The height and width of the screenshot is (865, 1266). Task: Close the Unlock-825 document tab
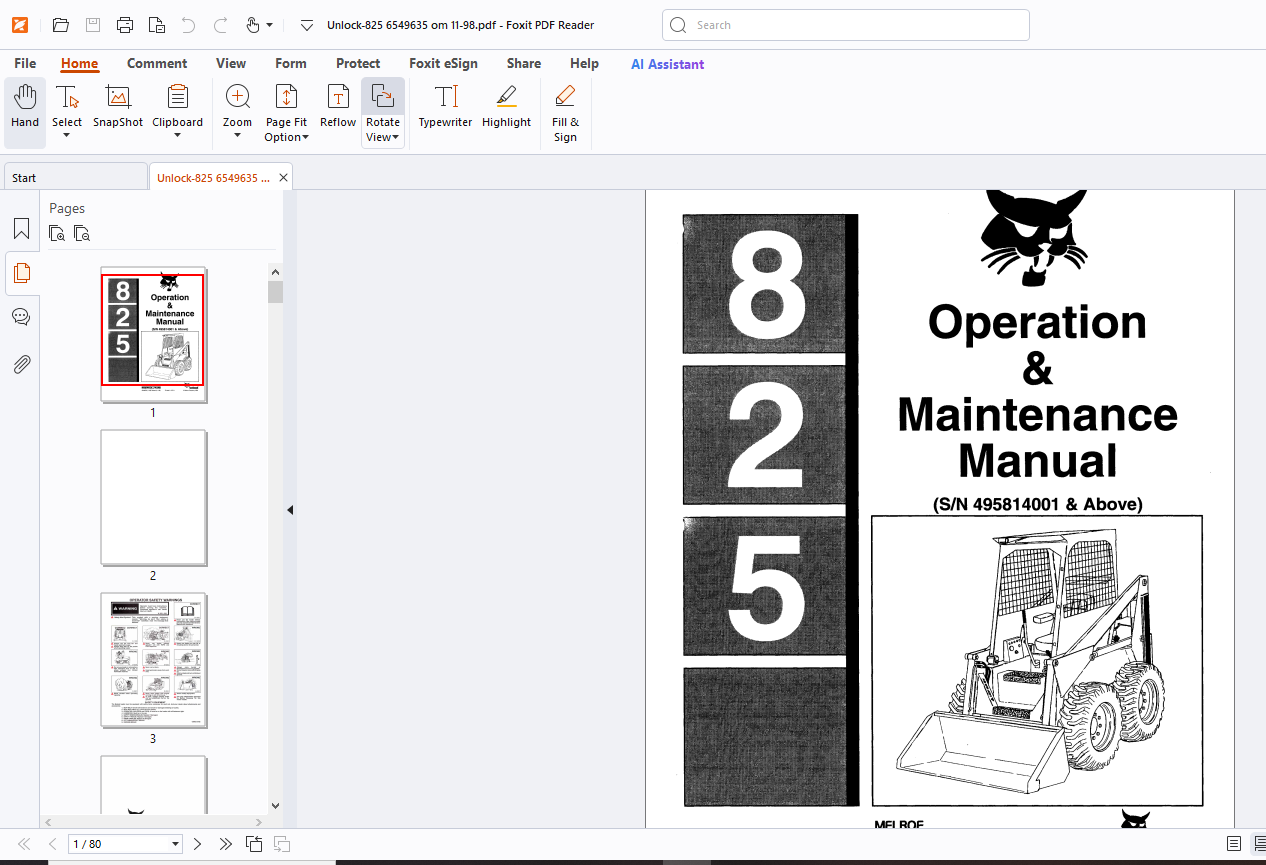coord(284,178)
